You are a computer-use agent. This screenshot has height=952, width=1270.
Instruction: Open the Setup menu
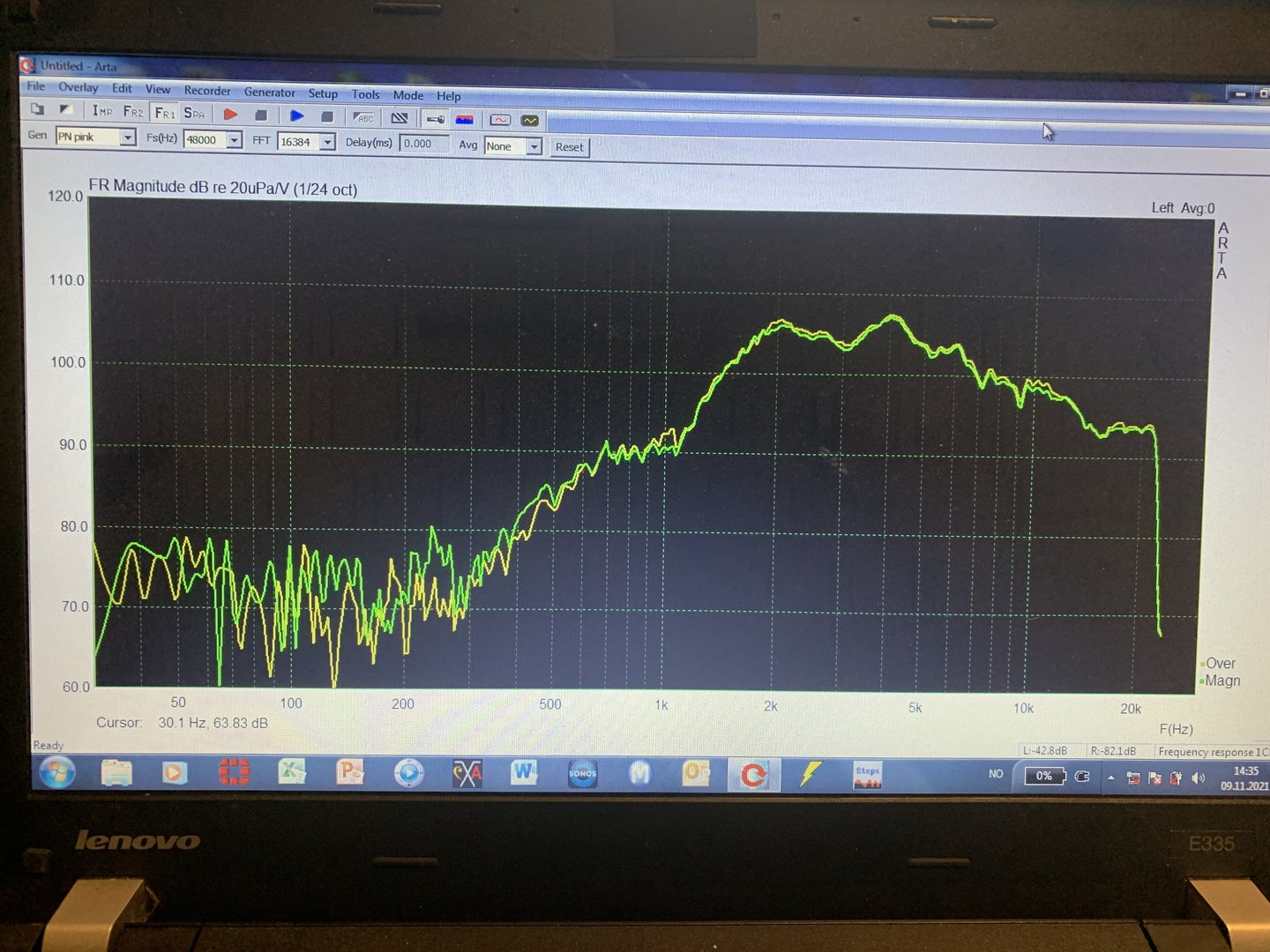tap(323, 93)
